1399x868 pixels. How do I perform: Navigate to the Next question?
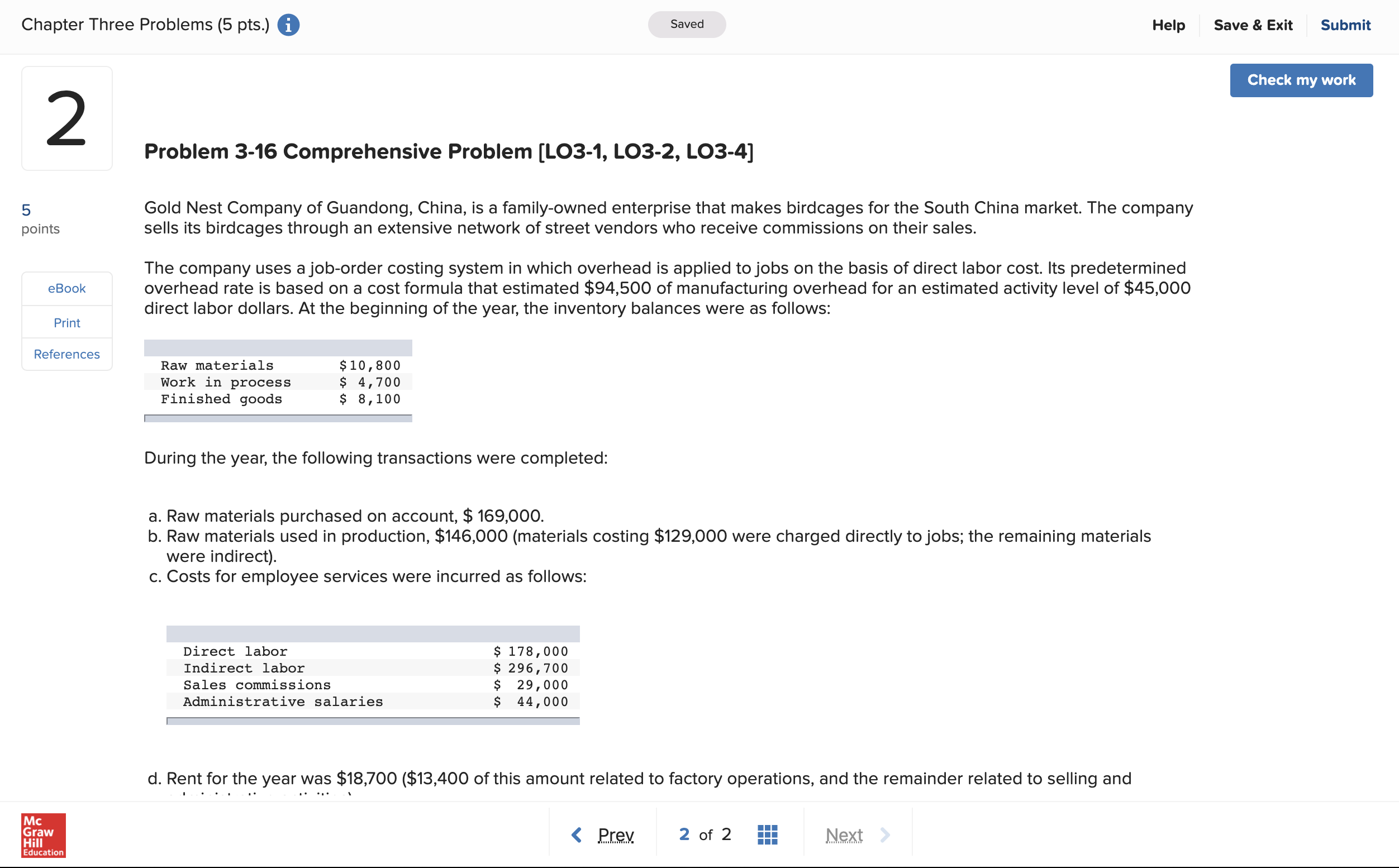[844, 835]
